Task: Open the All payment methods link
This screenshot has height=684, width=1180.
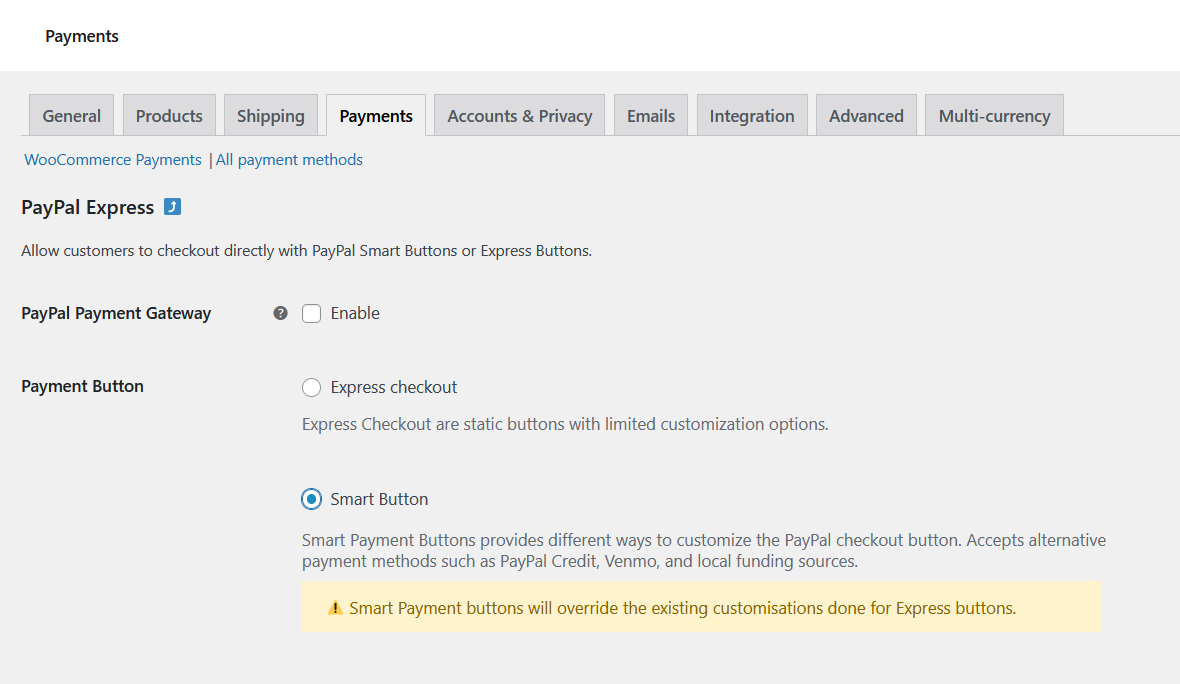Action: [289, 160]
